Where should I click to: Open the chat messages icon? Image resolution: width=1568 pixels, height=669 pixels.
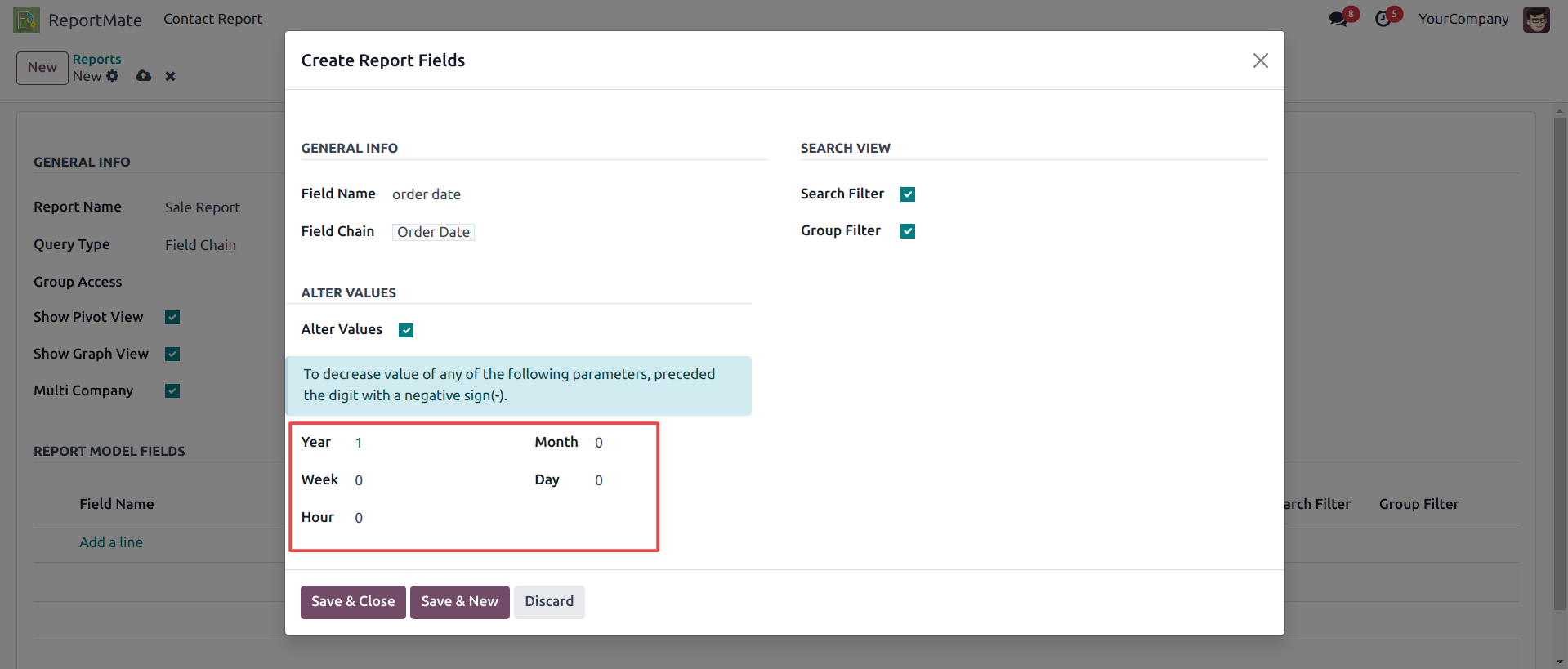click(1338, 19)
